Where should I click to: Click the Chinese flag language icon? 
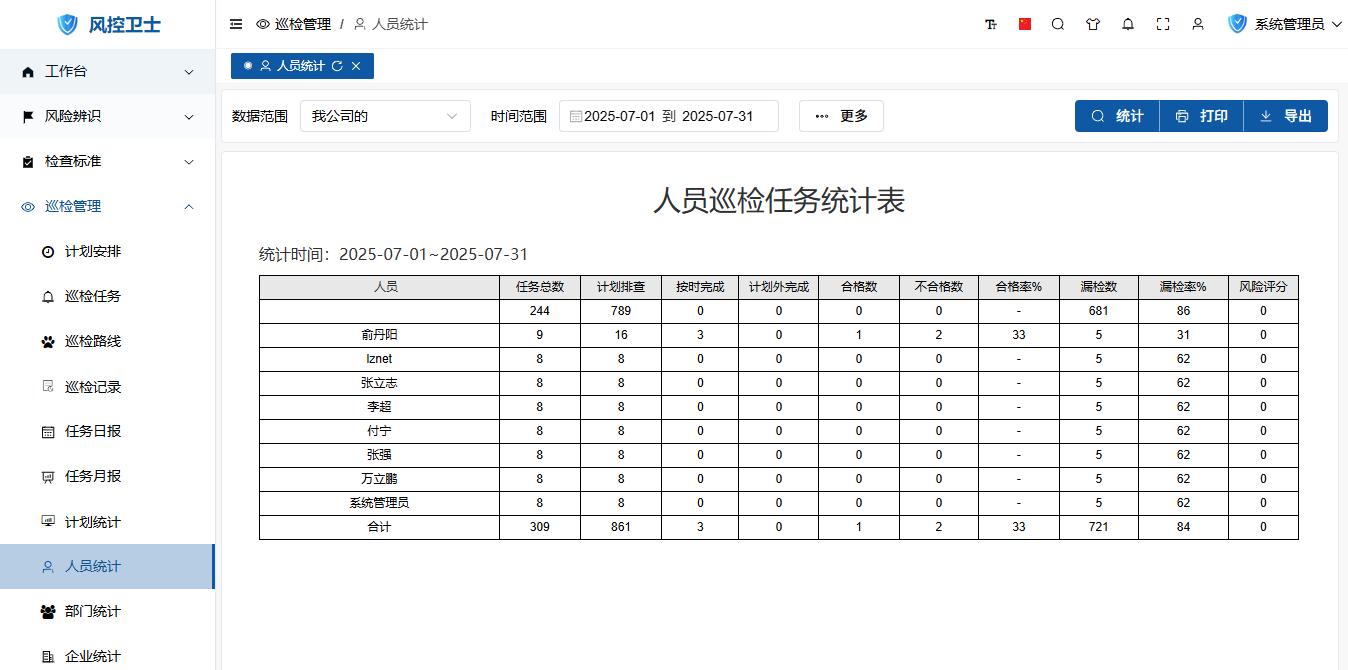pos(1025,24)
